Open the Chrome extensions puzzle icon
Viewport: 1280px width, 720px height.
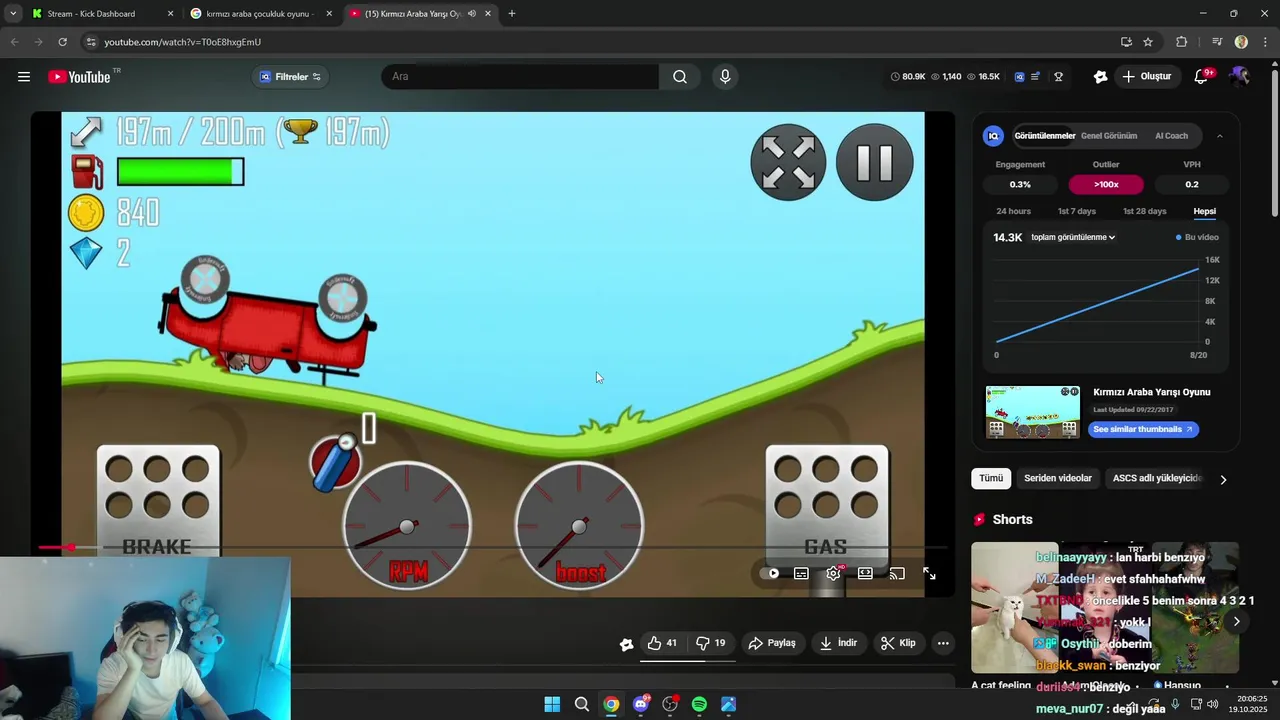coord(1182,42)
